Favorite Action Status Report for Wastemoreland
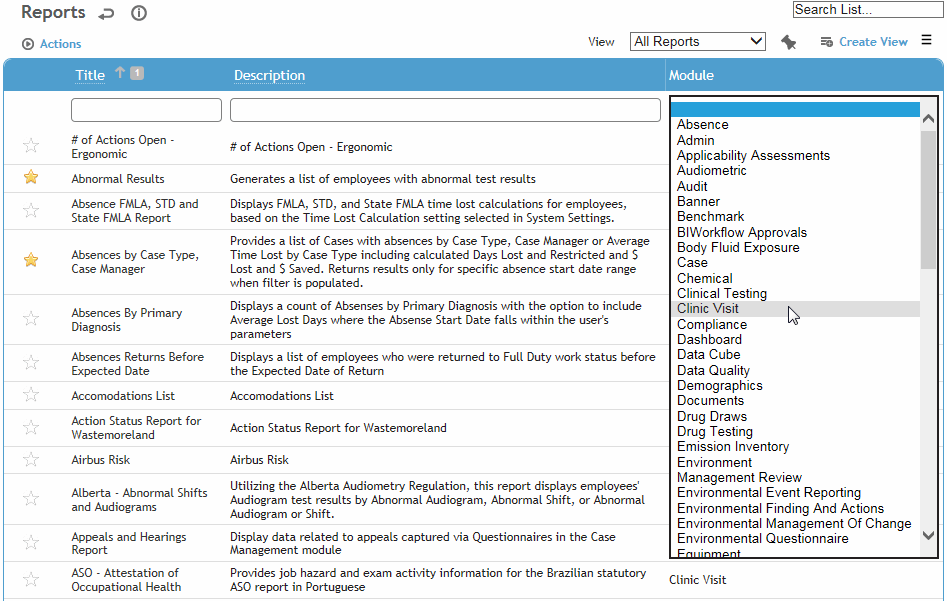947x601 pixels. [x=31, y=427]
